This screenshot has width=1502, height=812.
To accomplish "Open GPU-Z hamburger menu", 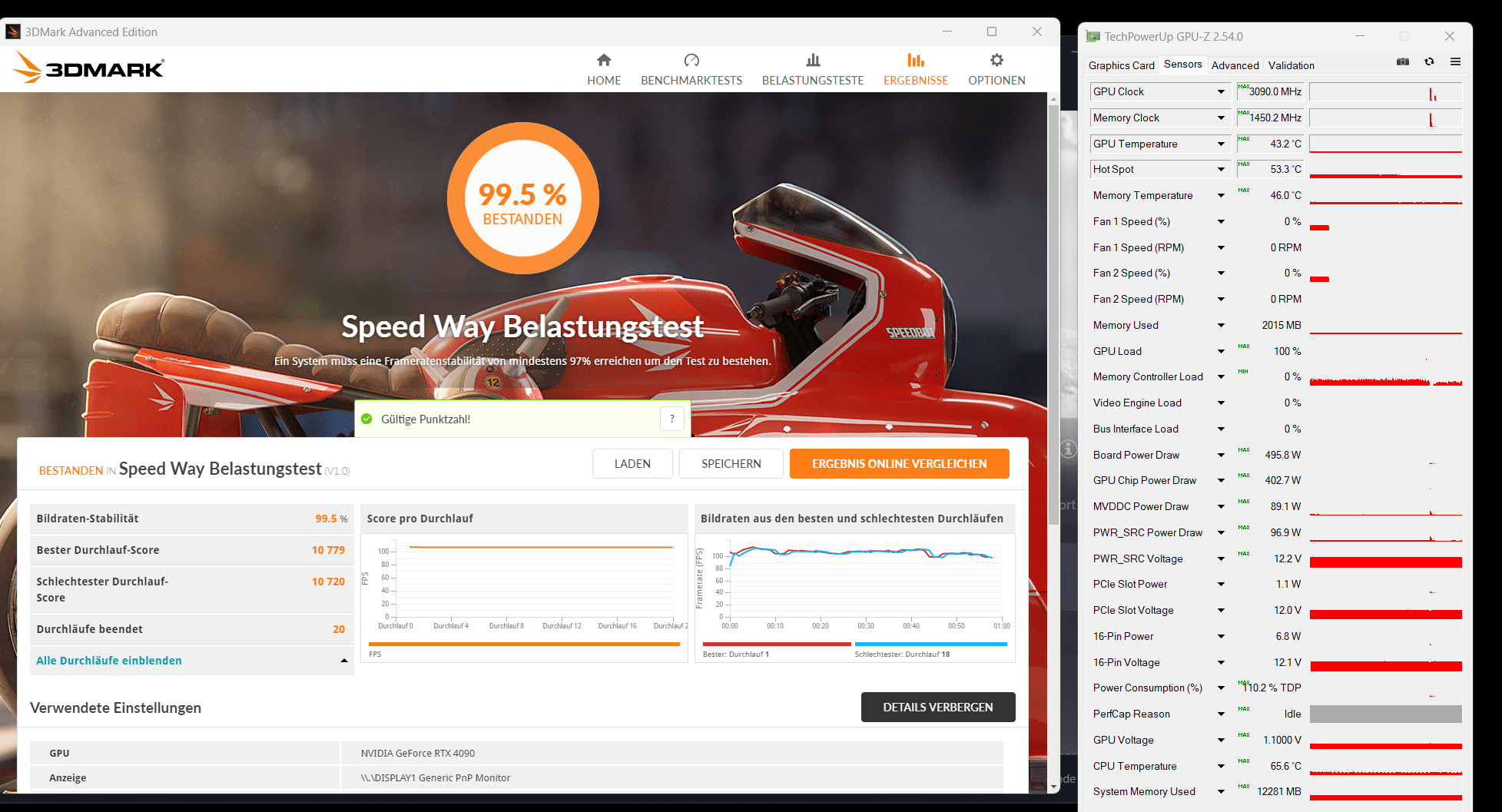I will coord(1455,61).
